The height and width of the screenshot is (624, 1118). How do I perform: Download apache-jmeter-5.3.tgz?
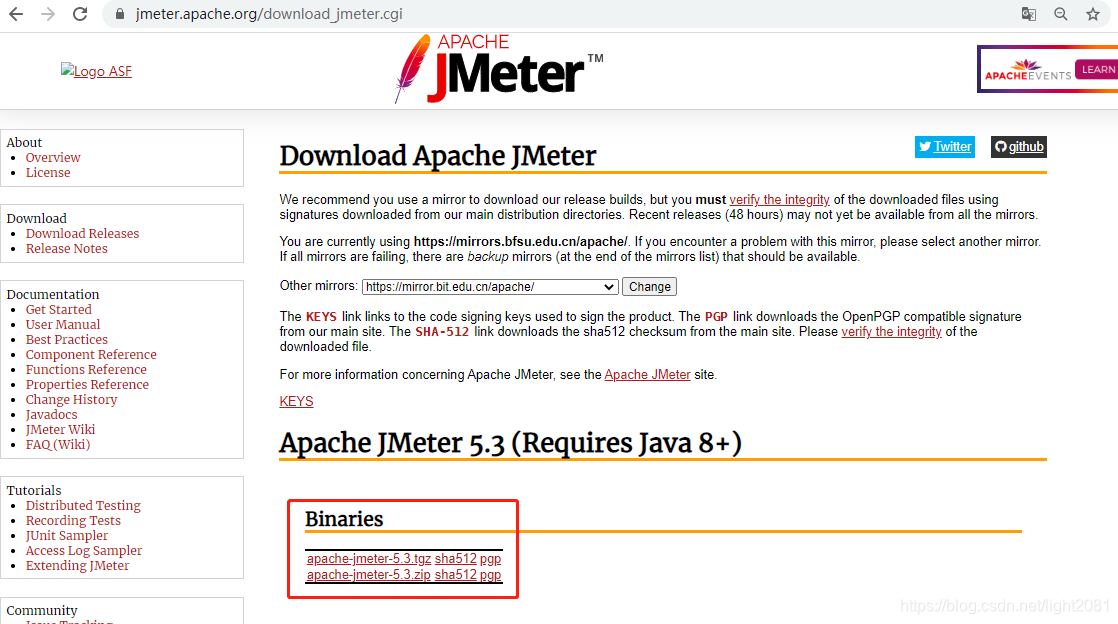point(369,559)
